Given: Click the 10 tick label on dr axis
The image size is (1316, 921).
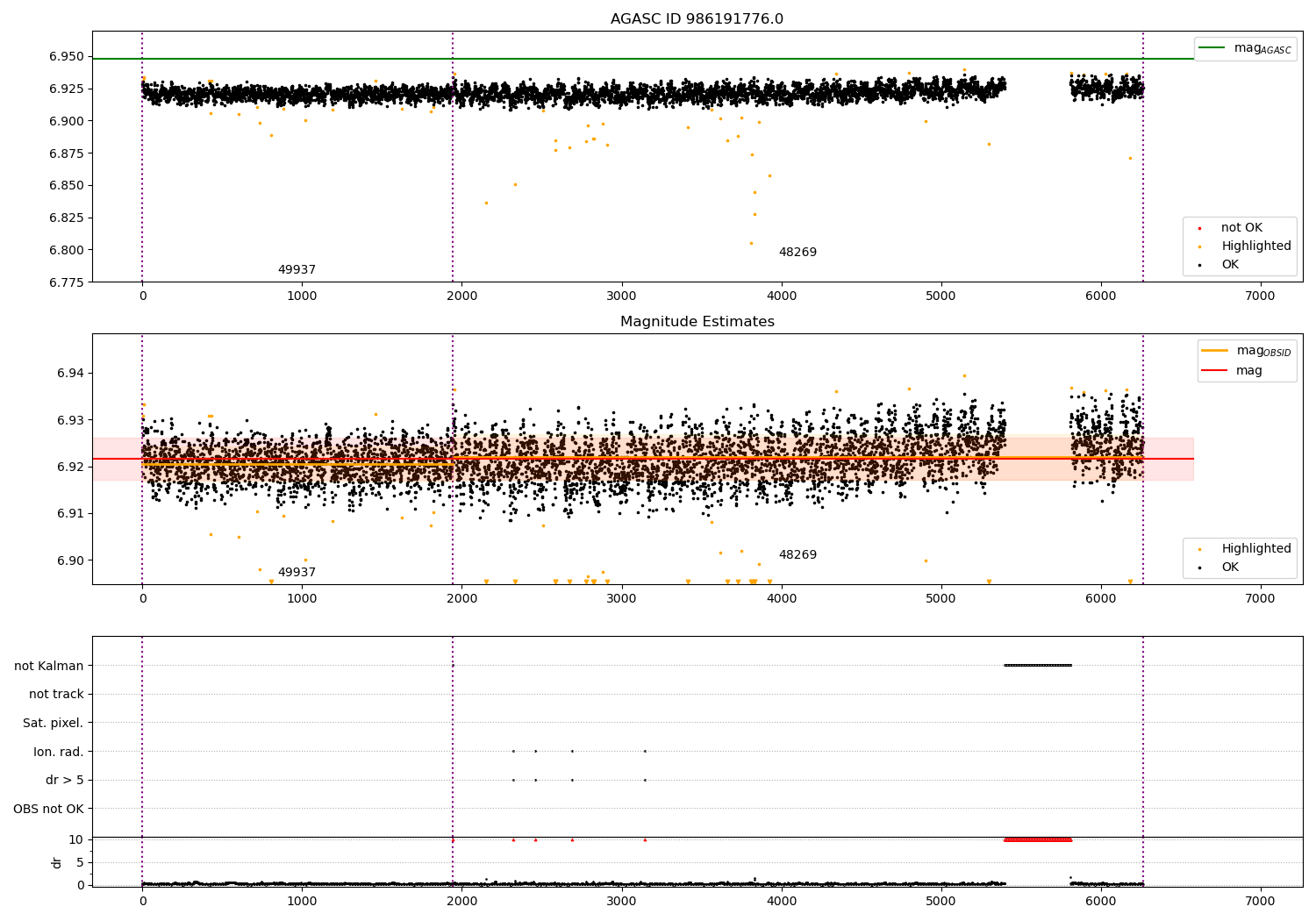Looking at the screenshot, I should (x=76, y=839).
